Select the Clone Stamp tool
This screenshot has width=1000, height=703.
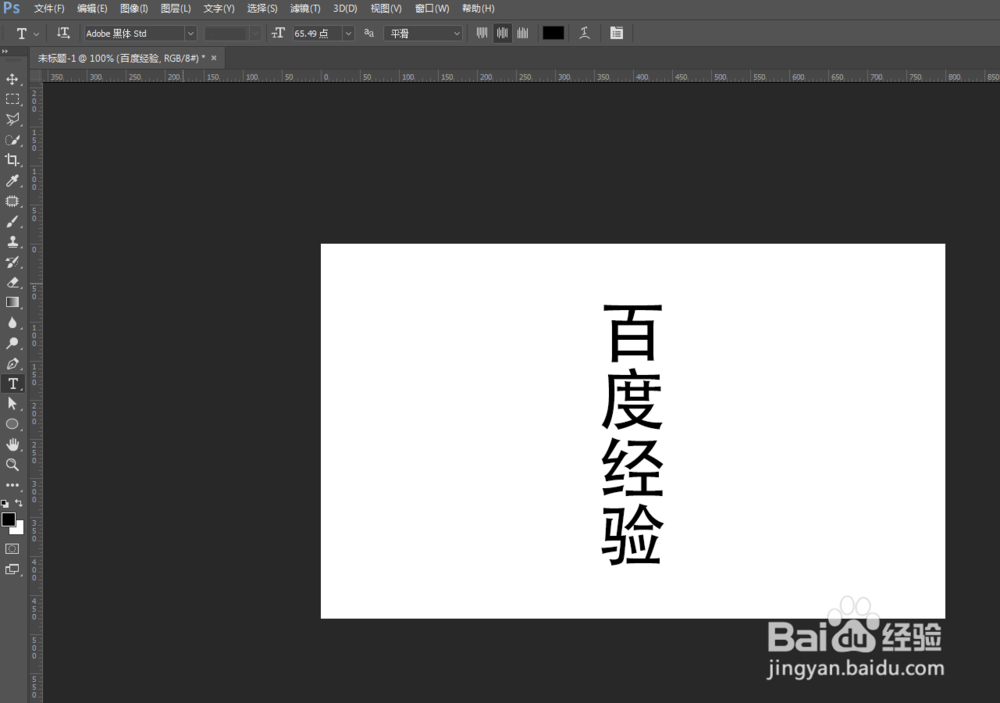[x=13, y=241]
